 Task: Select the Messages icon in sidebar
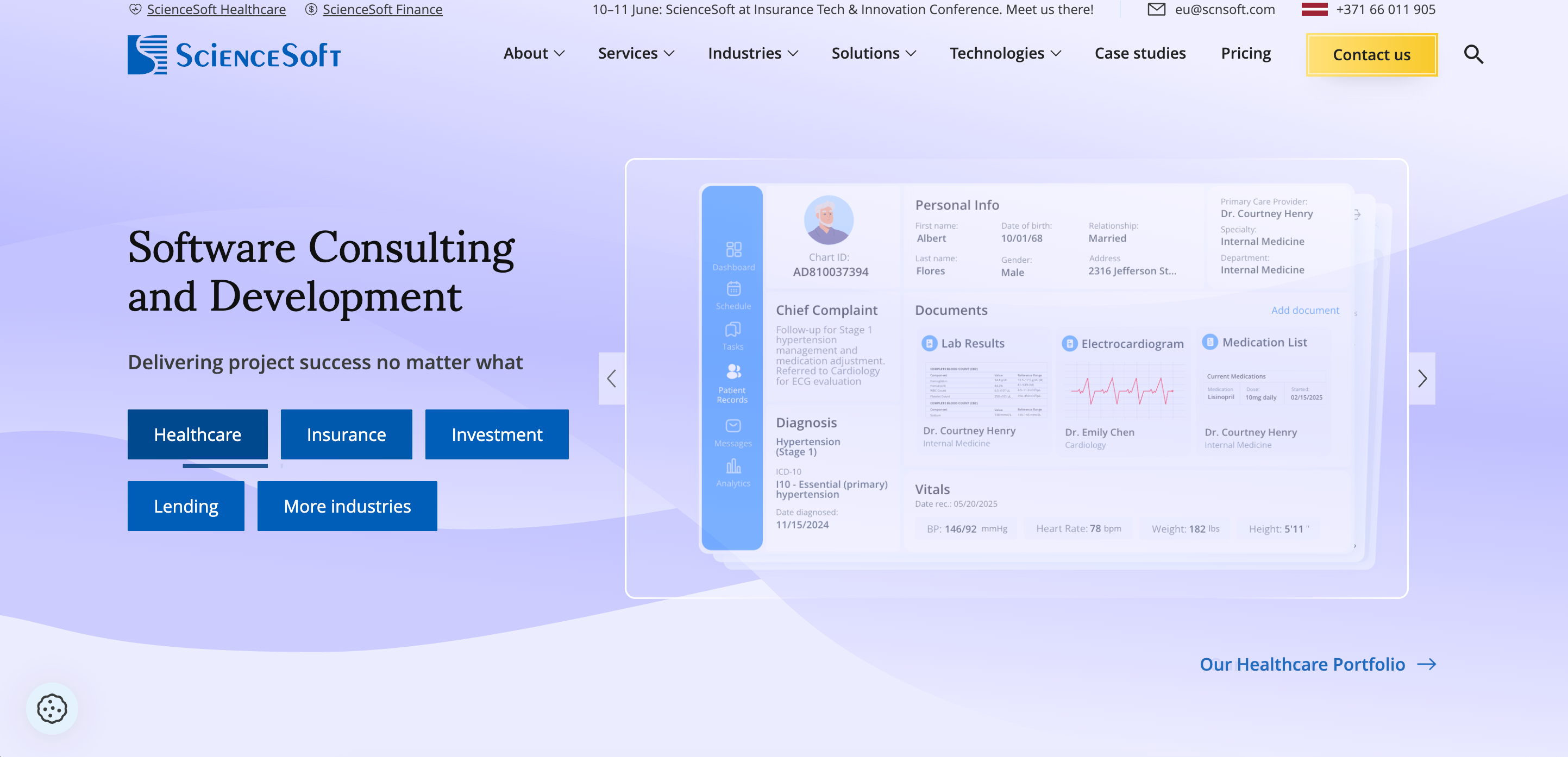(733, 425)
